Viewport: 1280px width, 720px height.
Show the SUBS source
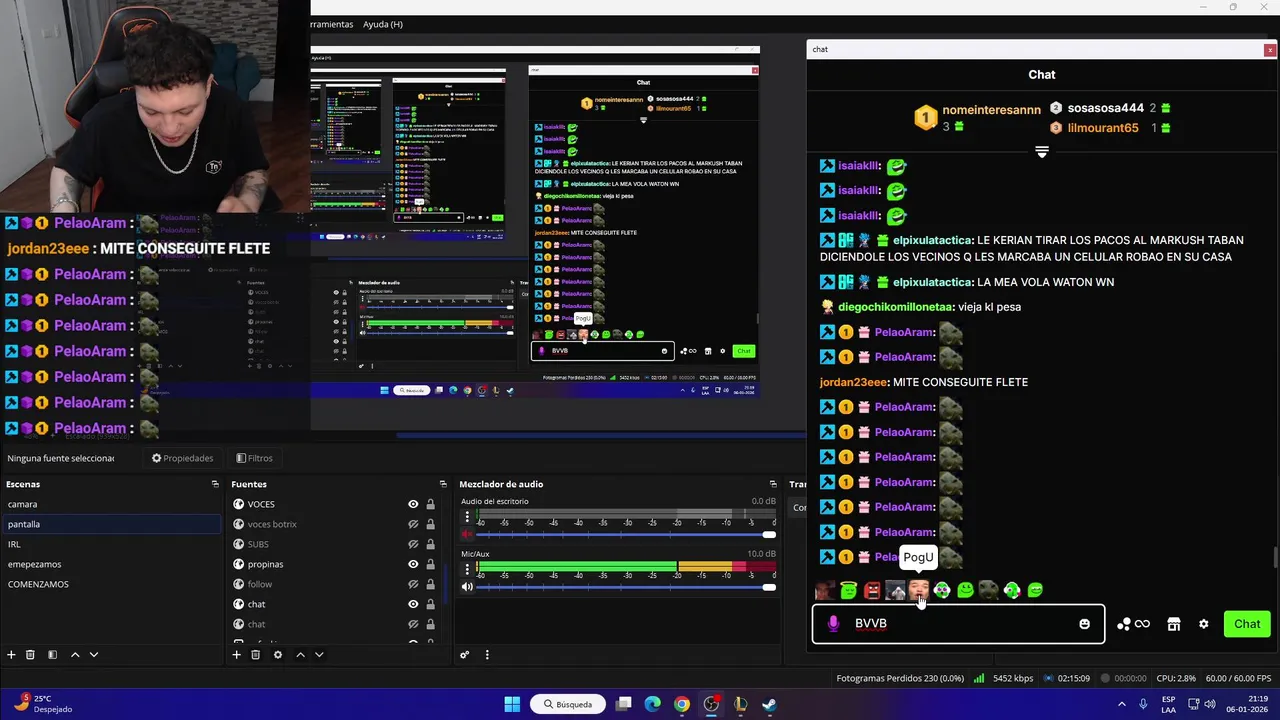coord(413,544)
